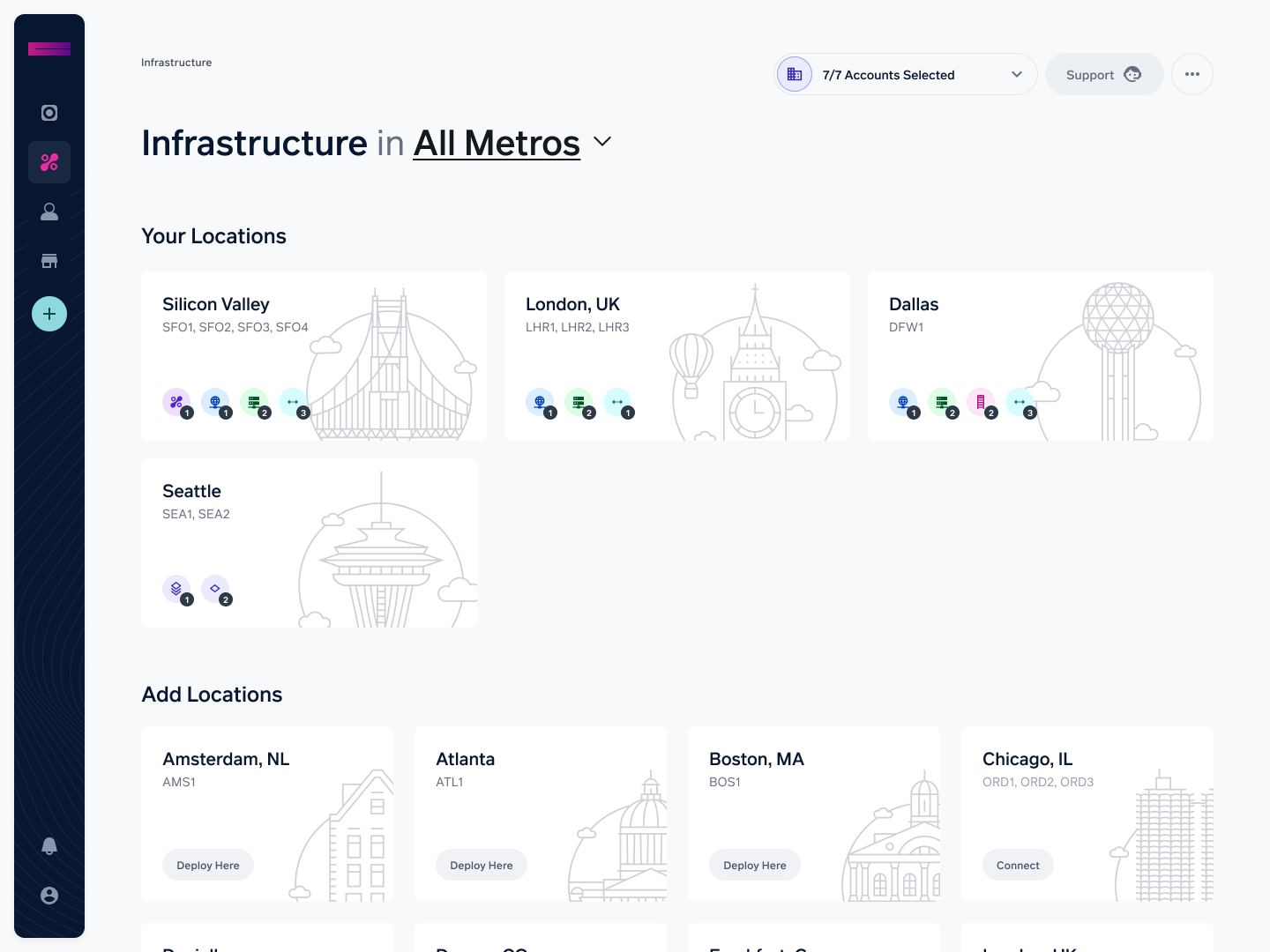Open the marketplace storefront icon in the sidebar
The height and width of the screenshot is (952, 1270).
pos(49,261)
